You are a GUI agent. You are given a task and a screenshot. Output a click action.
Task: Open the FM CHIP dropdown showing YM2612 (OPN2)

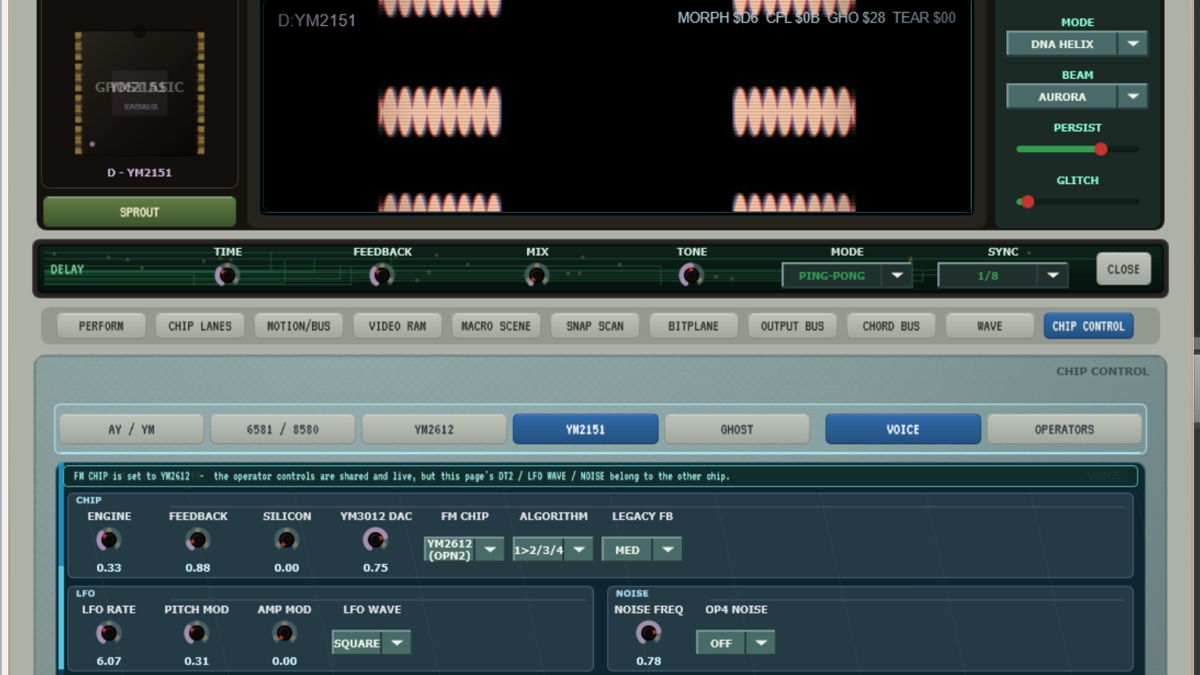pos(464,549)
